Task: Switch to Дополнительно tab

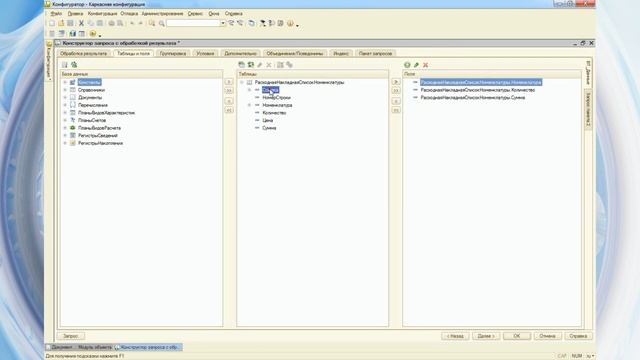Action: (x=240, y=53)
